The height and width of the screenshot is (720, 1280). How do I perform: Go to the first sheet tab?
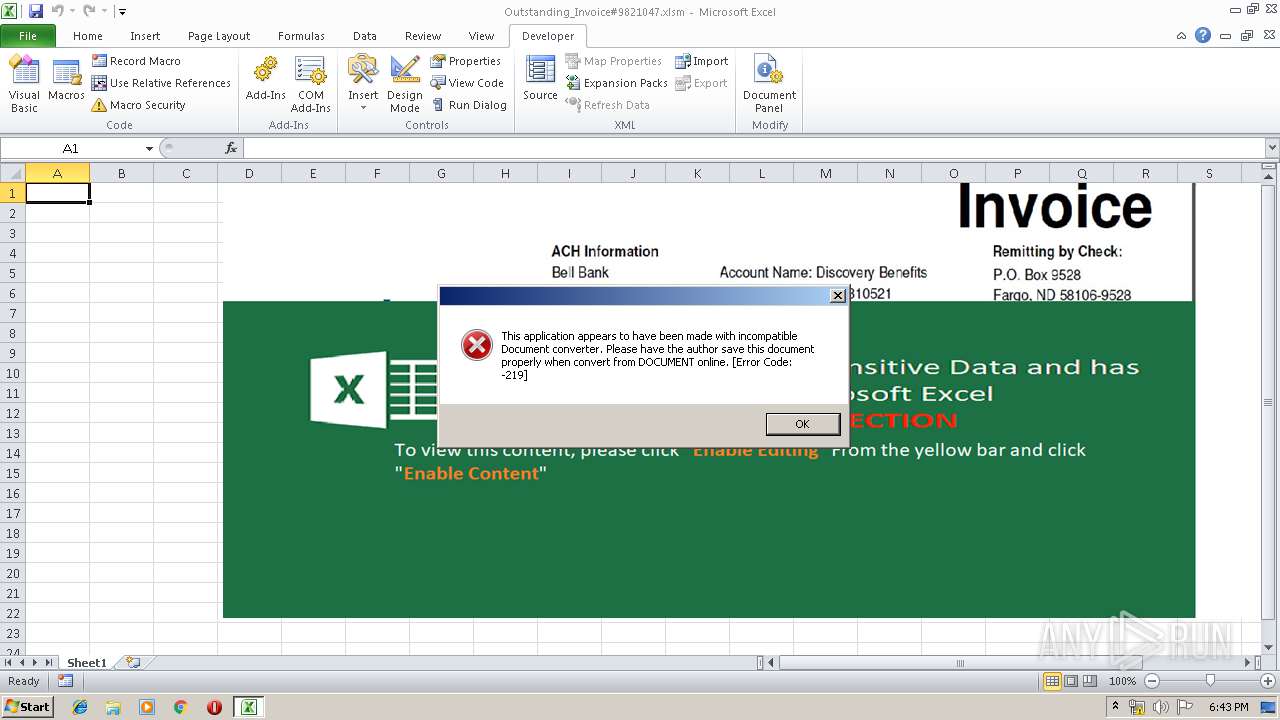[x=9, y=662]
